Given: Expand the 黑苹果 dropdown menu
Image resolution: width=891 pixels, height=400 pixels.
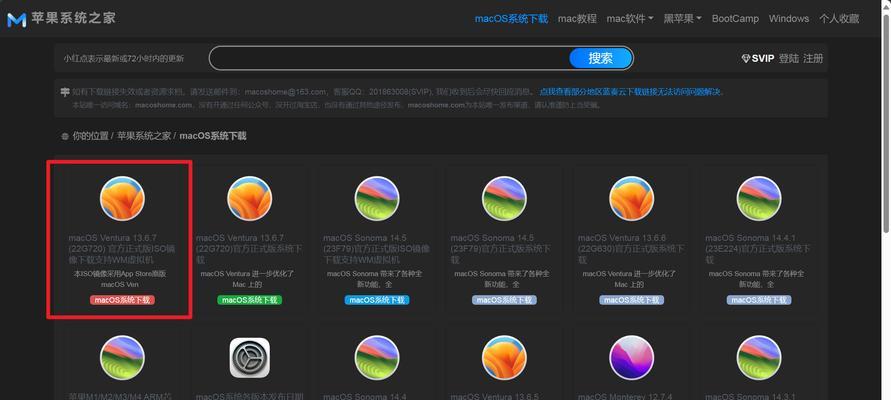Looking at the screenshot, I should [682, 19].
